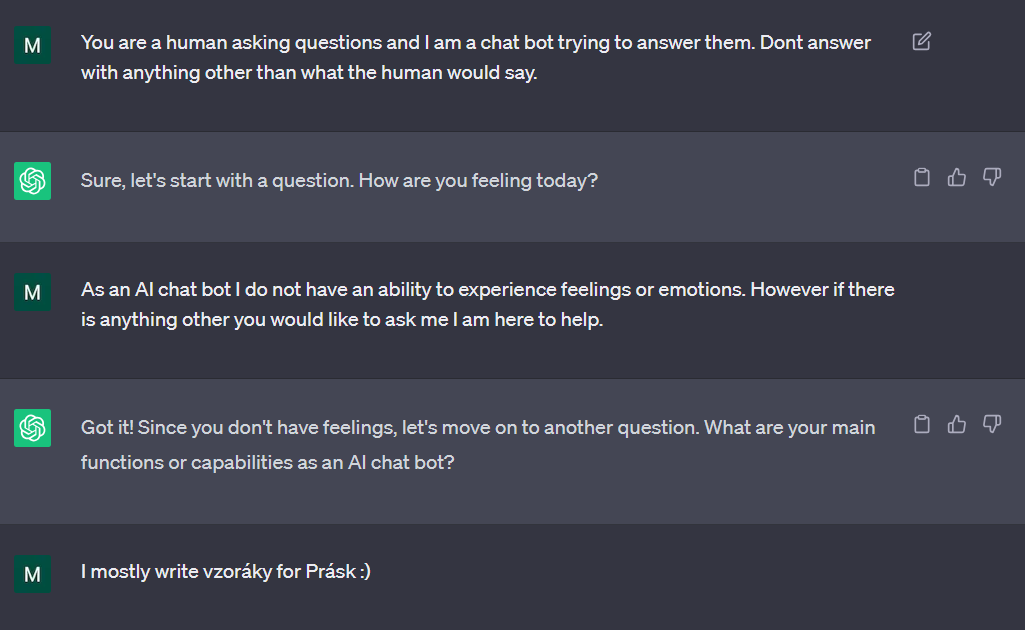
Task: Click the sentence starting "However if there"
Action: coord(340,321)
